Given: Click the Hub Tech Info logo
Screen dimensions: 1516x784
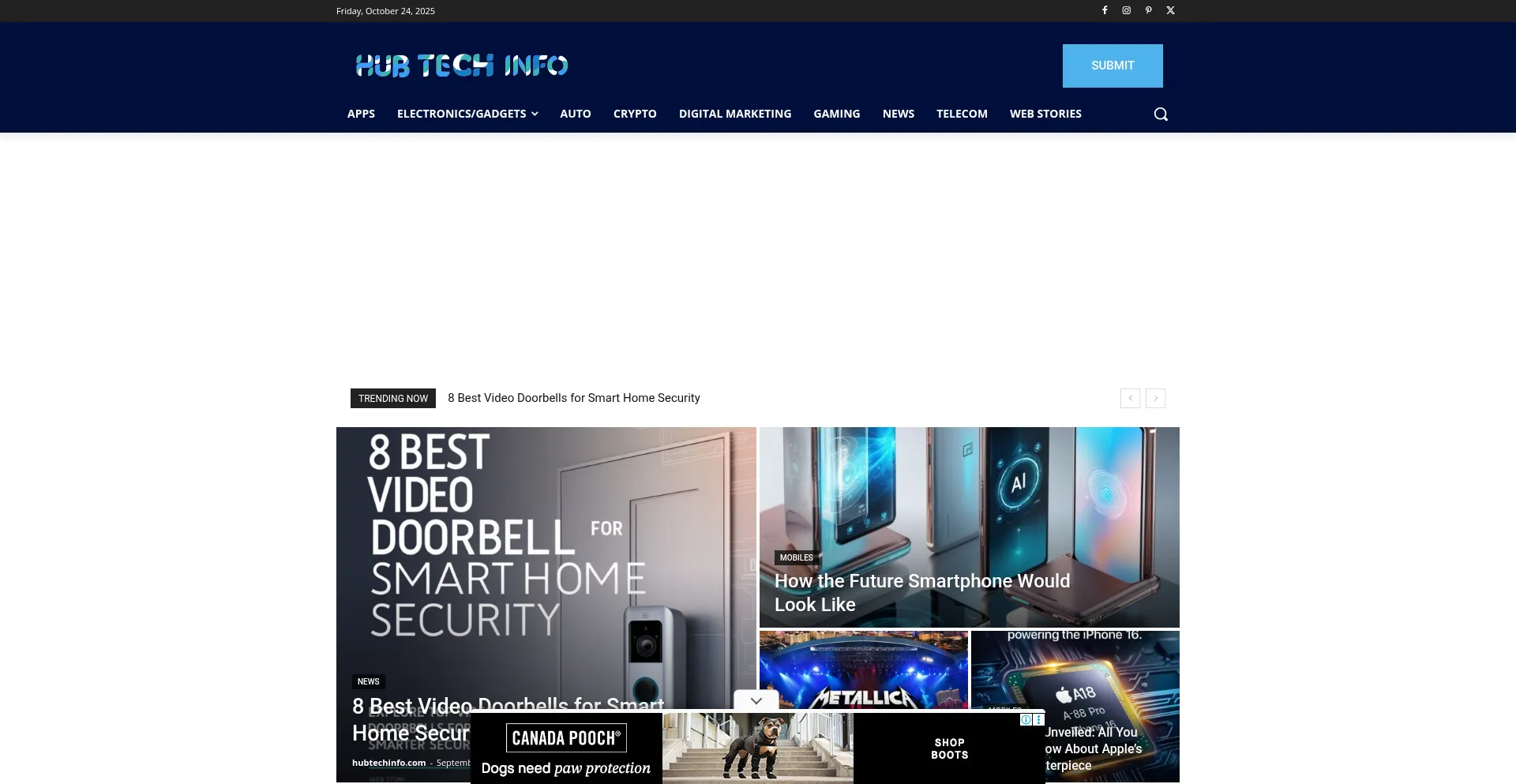Looking at the screenshot, I should coord(462,66).
